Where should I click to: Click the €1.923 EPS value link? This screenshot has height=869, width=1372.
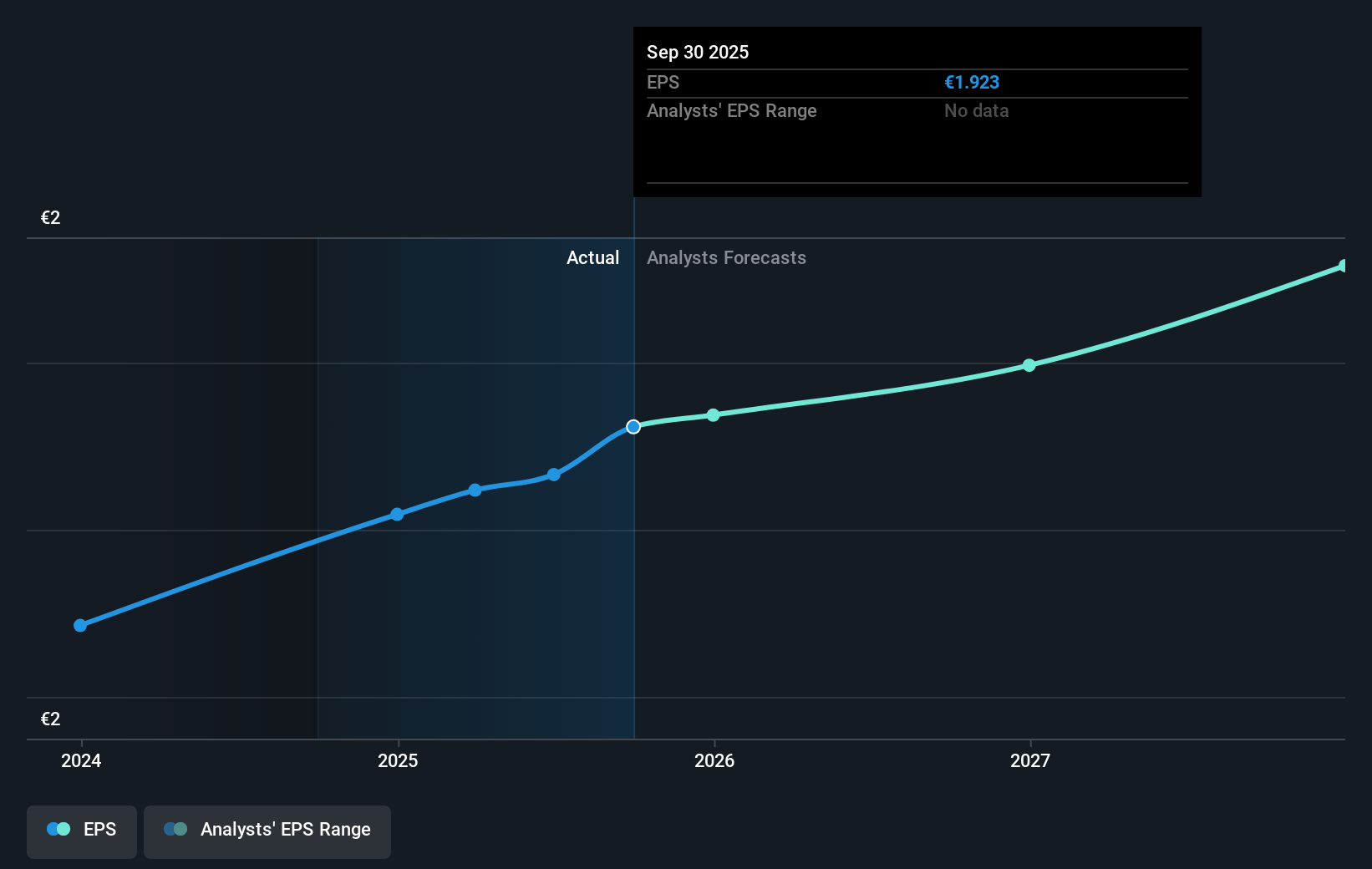coord(972,82)
